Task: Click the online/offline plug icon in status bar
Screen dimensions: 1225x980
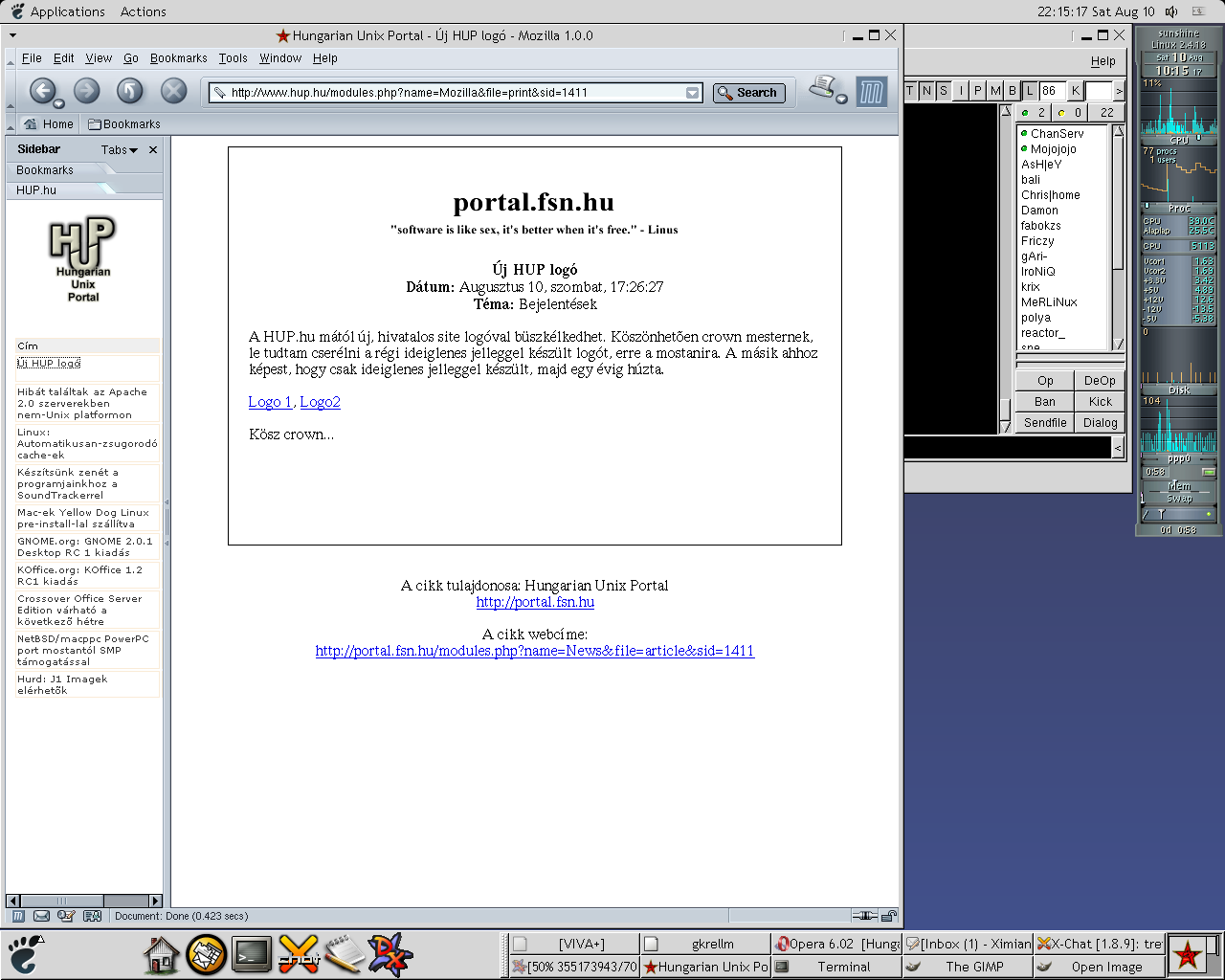Action: 864,916
